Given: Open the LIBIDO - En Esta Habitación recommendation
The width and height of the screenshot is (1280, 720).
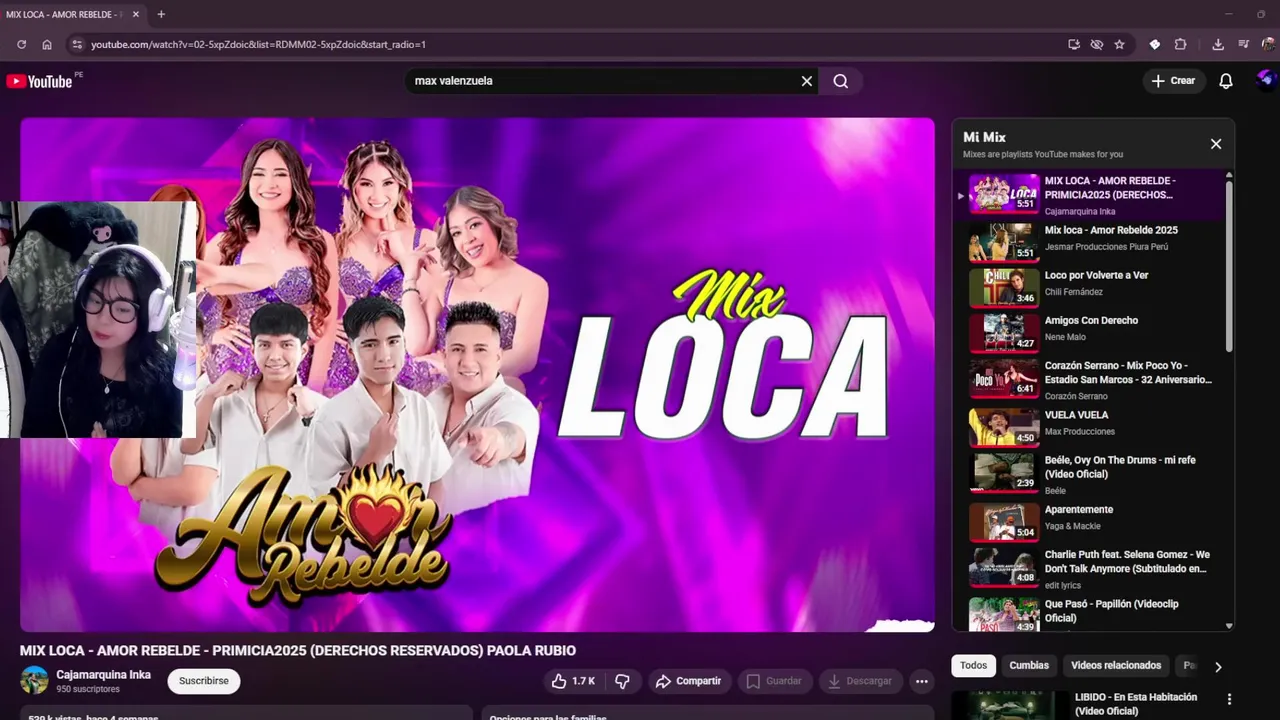Looking at the screenshot, I should pos(1136,704).
